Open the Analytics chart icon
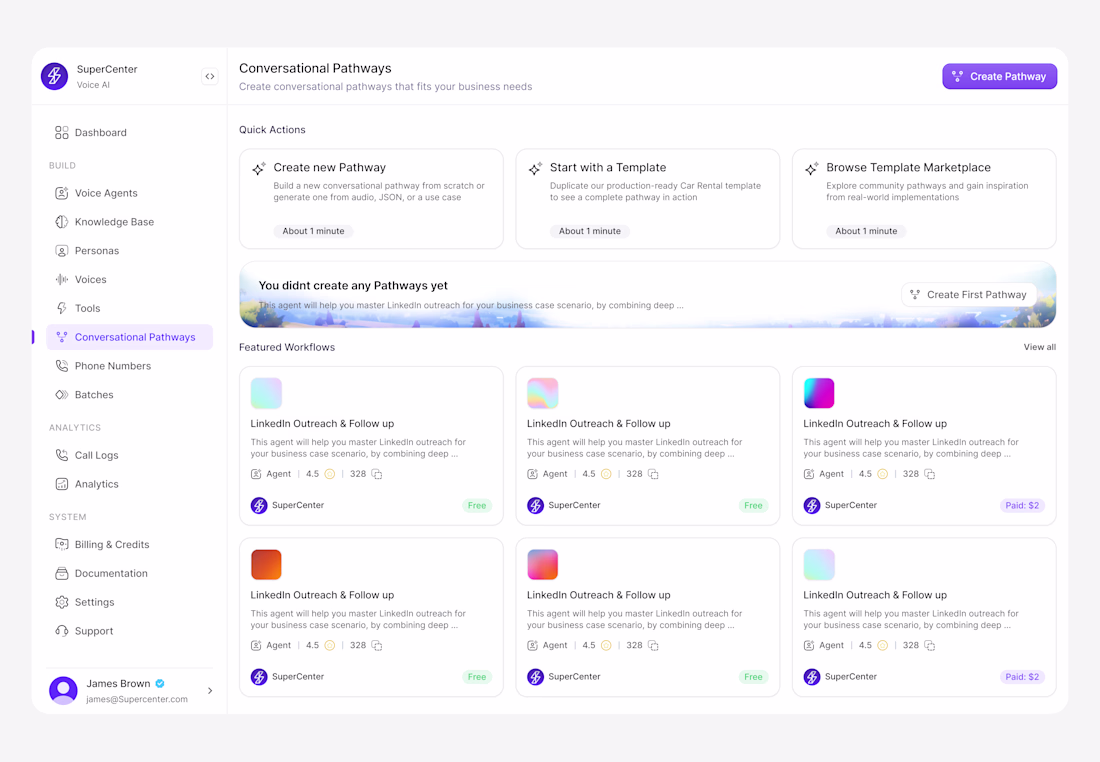The height and width of the screenshot is (762, 1100). click(x=62, y=483)
